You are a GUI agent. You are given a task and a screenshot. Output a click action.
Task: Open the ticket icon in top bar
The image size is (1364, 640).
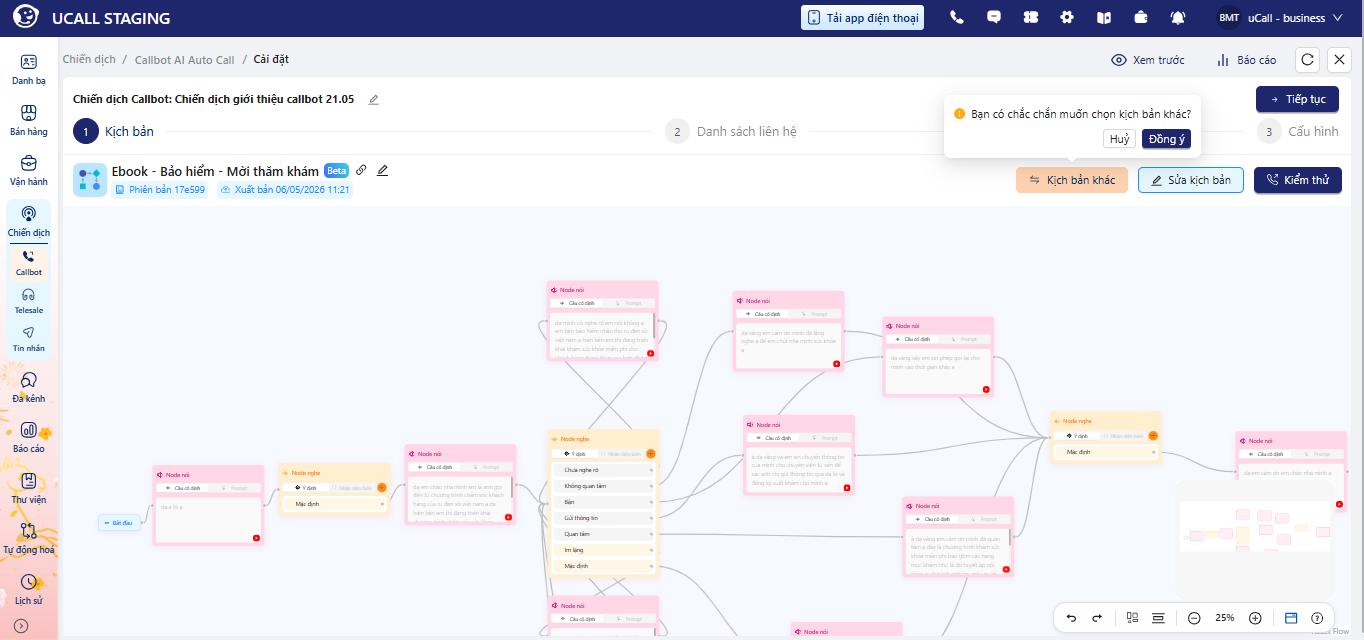1031,17
